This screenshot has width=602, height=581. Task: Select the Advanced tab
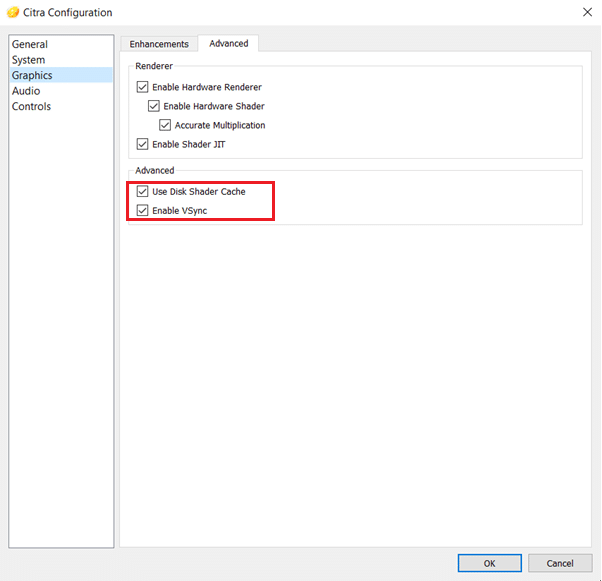click(228, 44)
